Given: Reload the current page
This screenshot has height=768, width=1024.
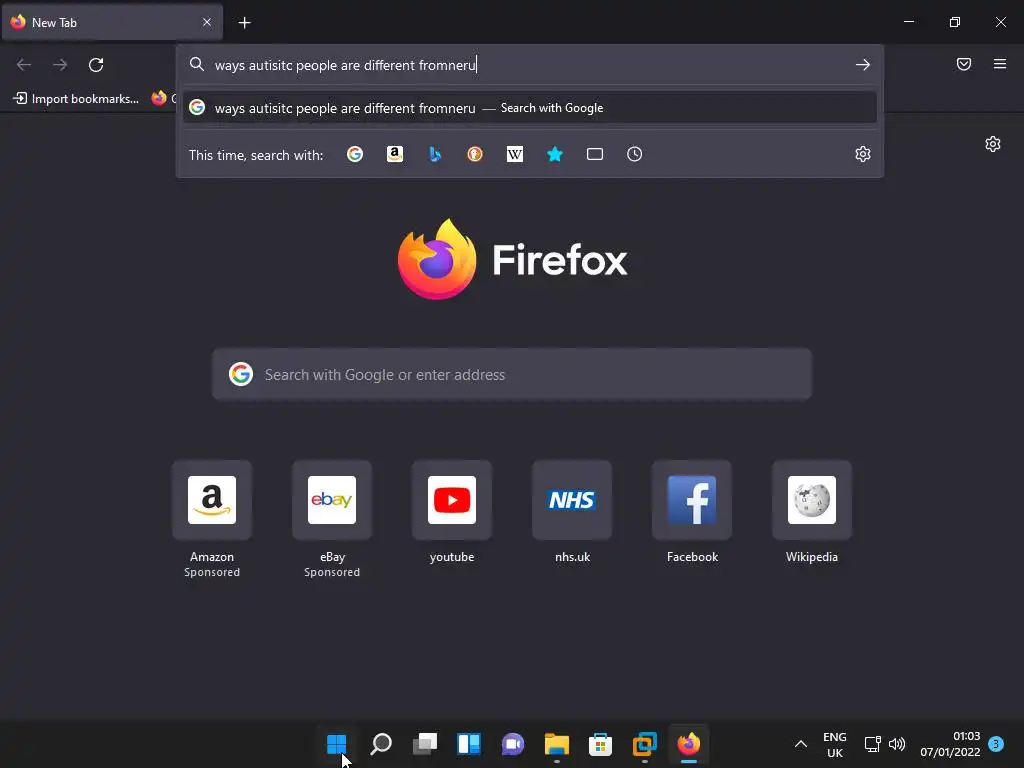Looking at the screenshot, I should 96,65.
